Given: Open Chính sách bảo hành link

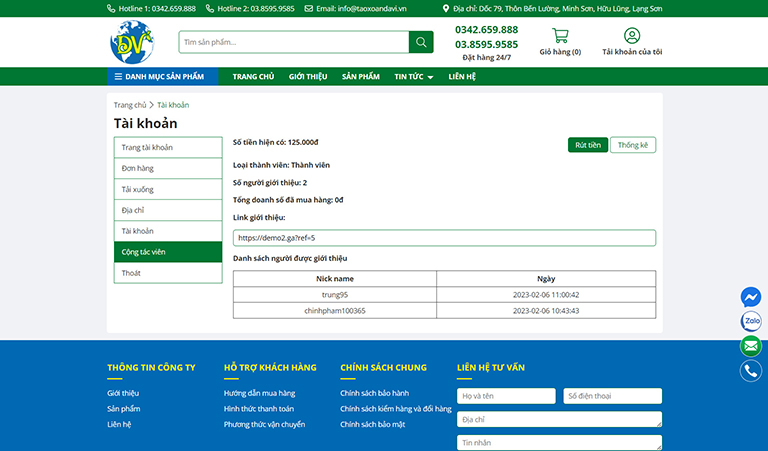Looking at the screenshot, I should pos(374,393).
